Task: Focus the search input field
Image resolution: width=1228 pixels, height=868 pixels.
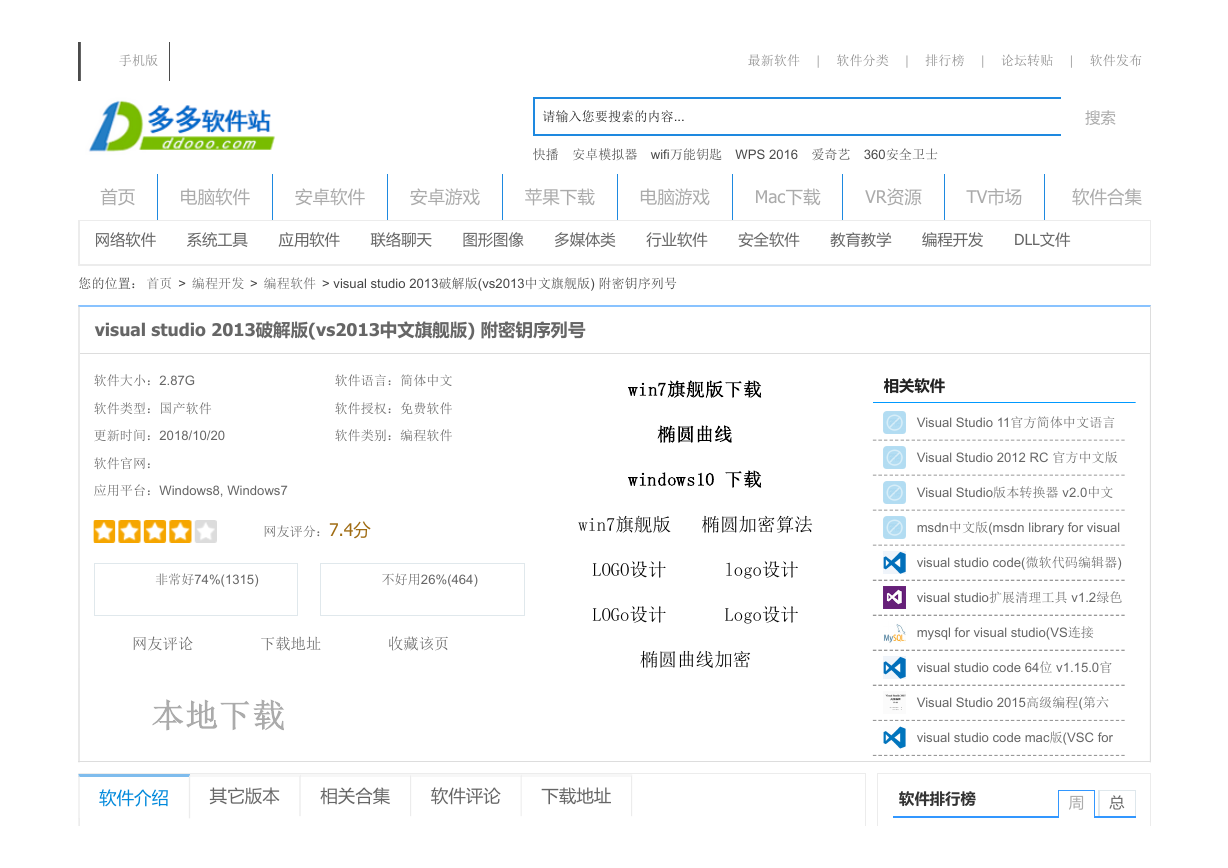Action: pyautogui.click(x=797, y=117)
